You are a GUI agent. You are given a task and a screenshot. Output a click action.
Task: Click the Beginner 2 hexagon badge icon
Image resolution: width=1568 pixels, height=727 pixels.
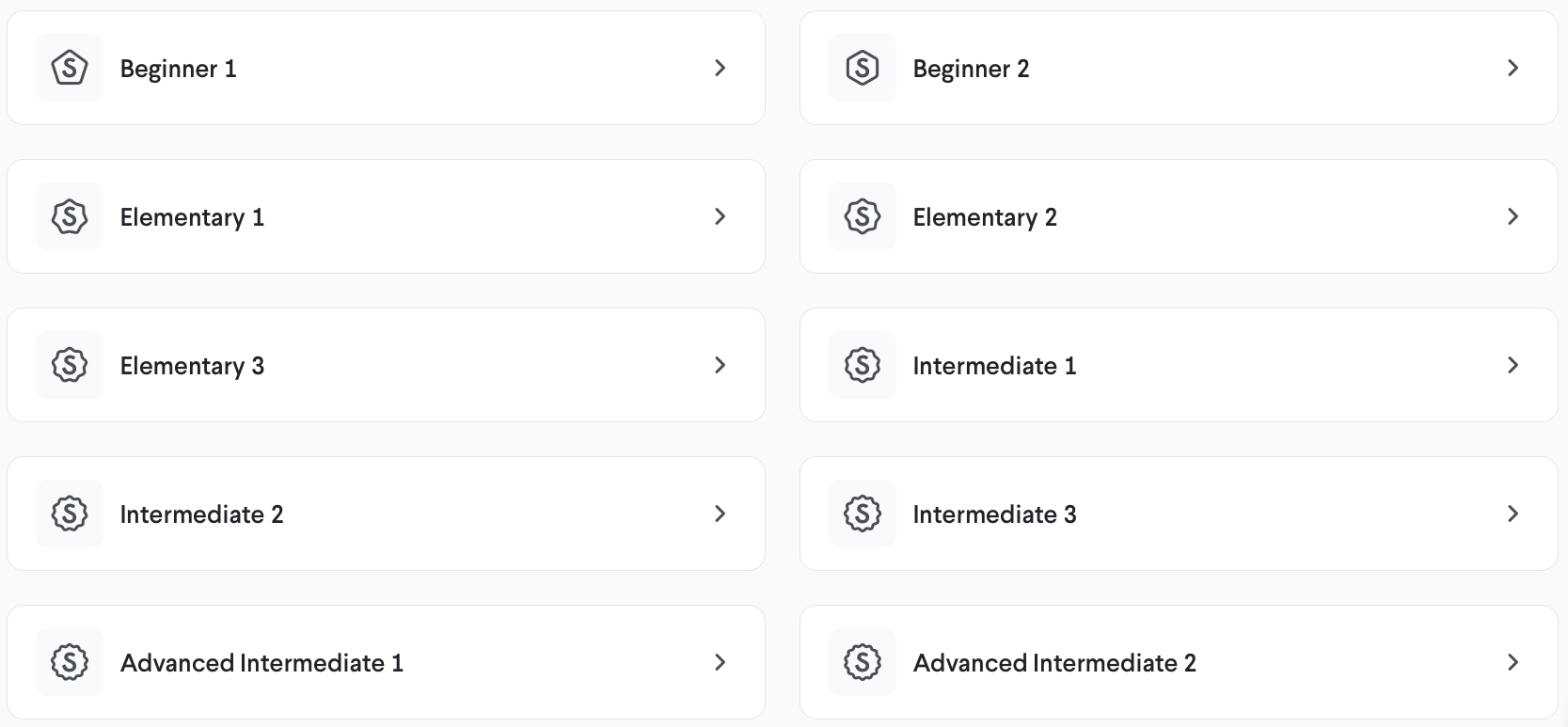click(x=863, y=68)
